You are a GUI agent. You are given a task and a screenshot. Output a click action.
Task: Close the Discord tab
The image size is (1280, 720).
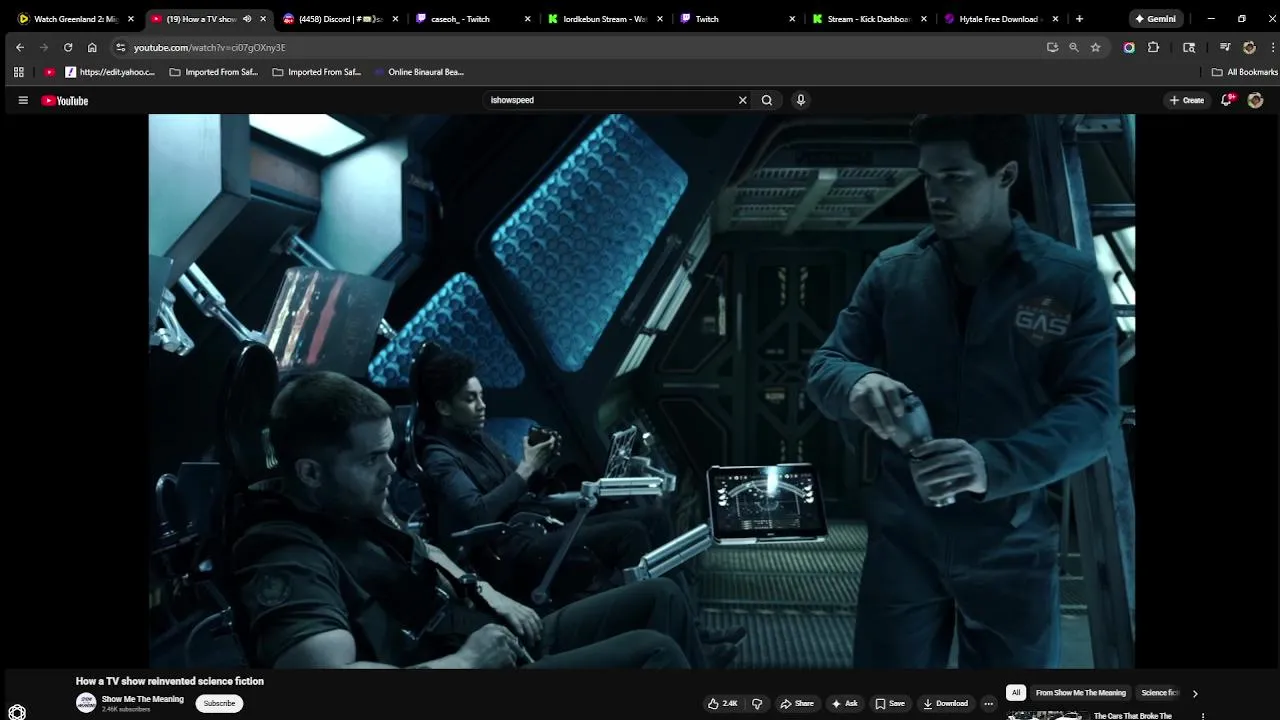coord(395,19)
